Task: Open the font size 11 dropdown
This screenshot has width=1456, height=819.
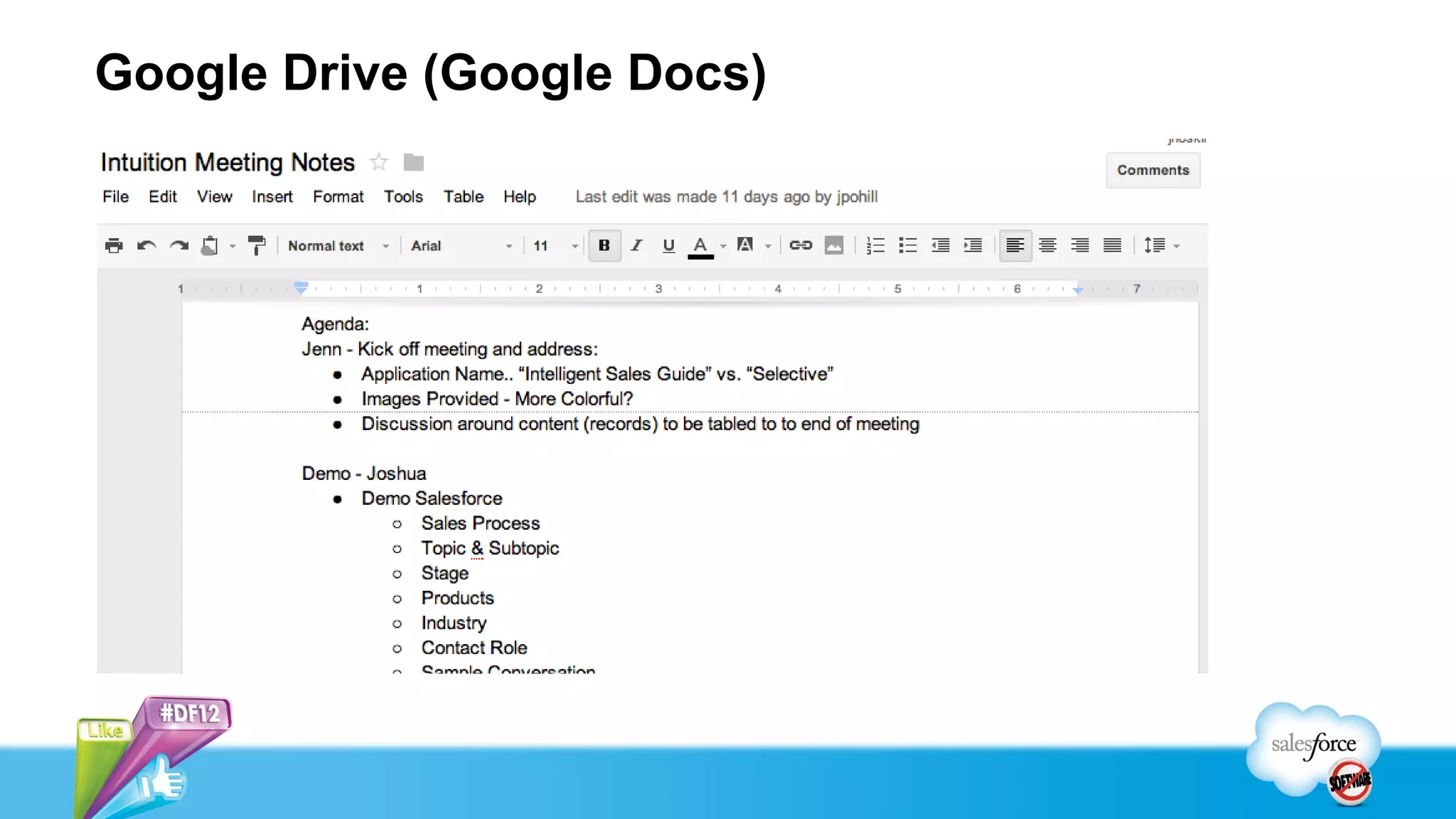Action: [555, 246]
